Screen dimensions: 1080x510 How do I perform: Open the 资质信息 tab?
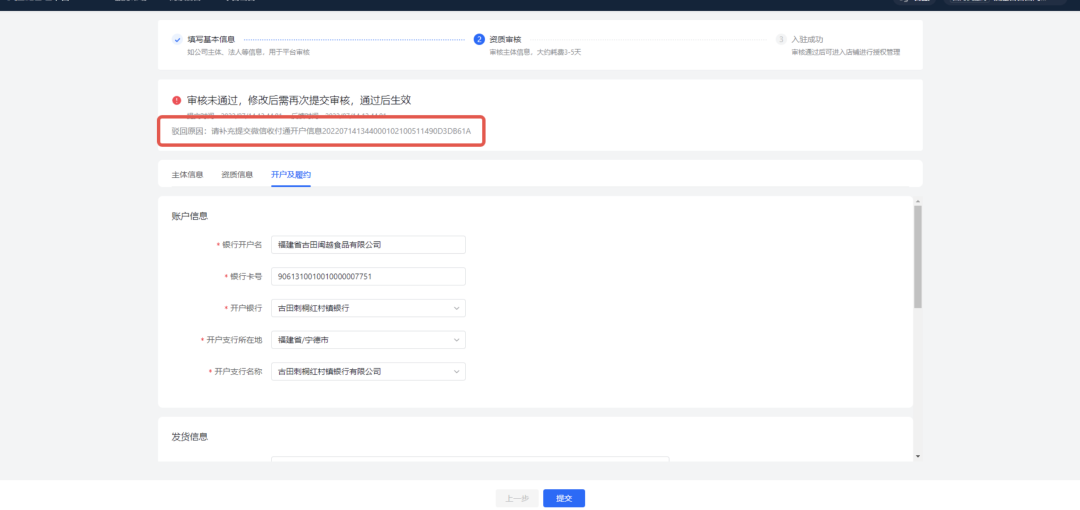pyautogui.click(x=237, y=175)
